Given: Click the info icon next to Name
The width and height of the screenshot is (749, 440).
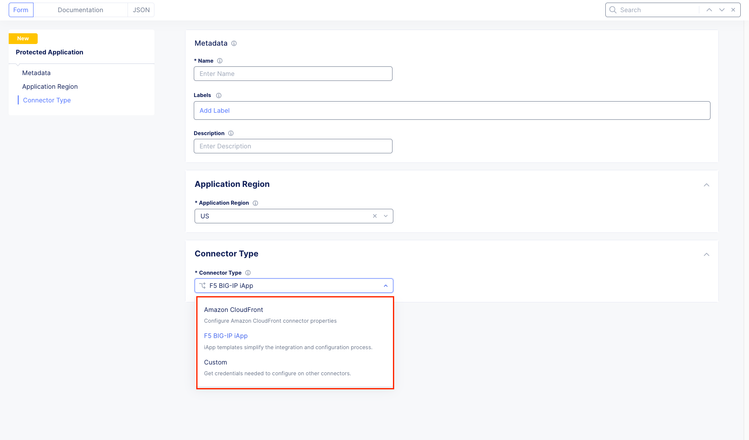Looking at the screenshot, I should click(220, 61).
